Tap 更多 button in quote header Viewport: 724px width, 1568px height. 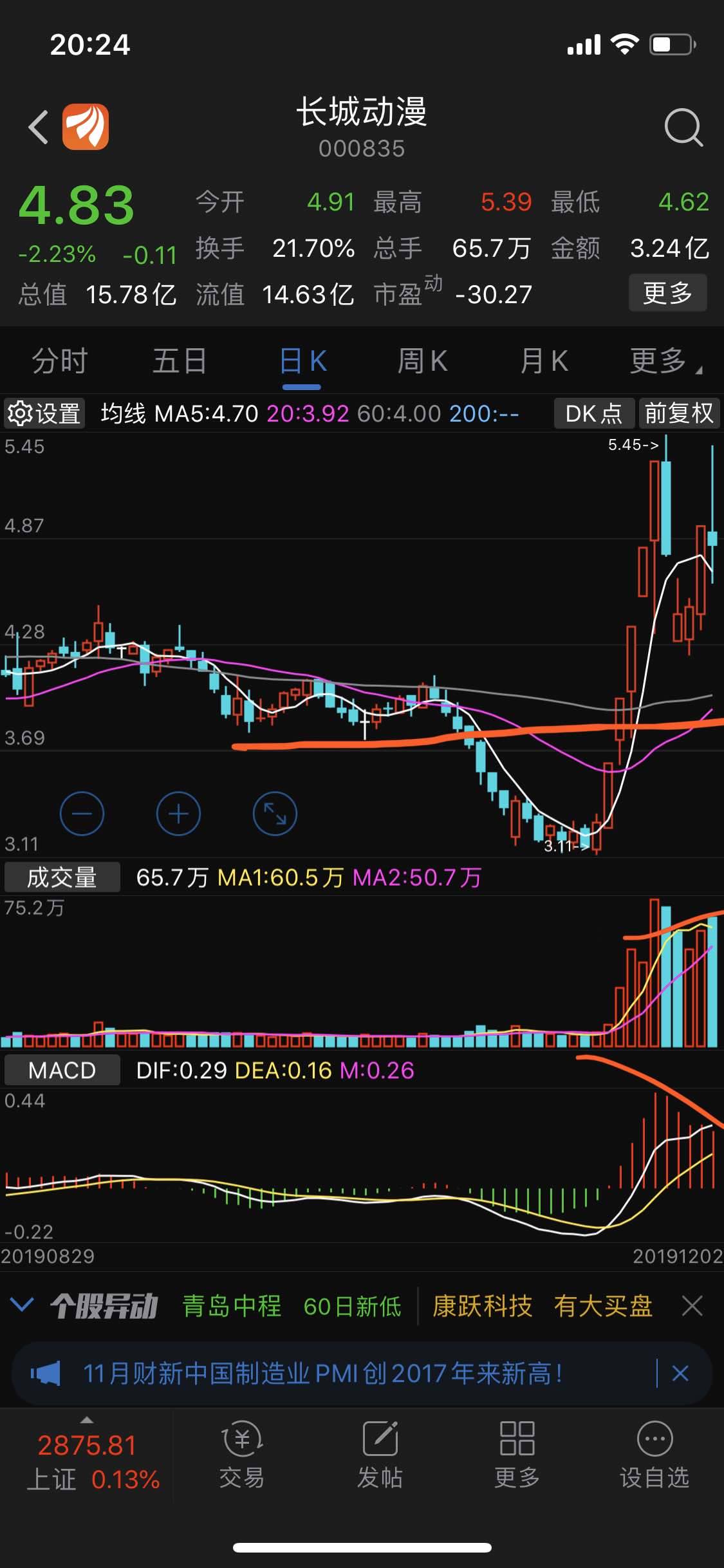pos(667,293)
